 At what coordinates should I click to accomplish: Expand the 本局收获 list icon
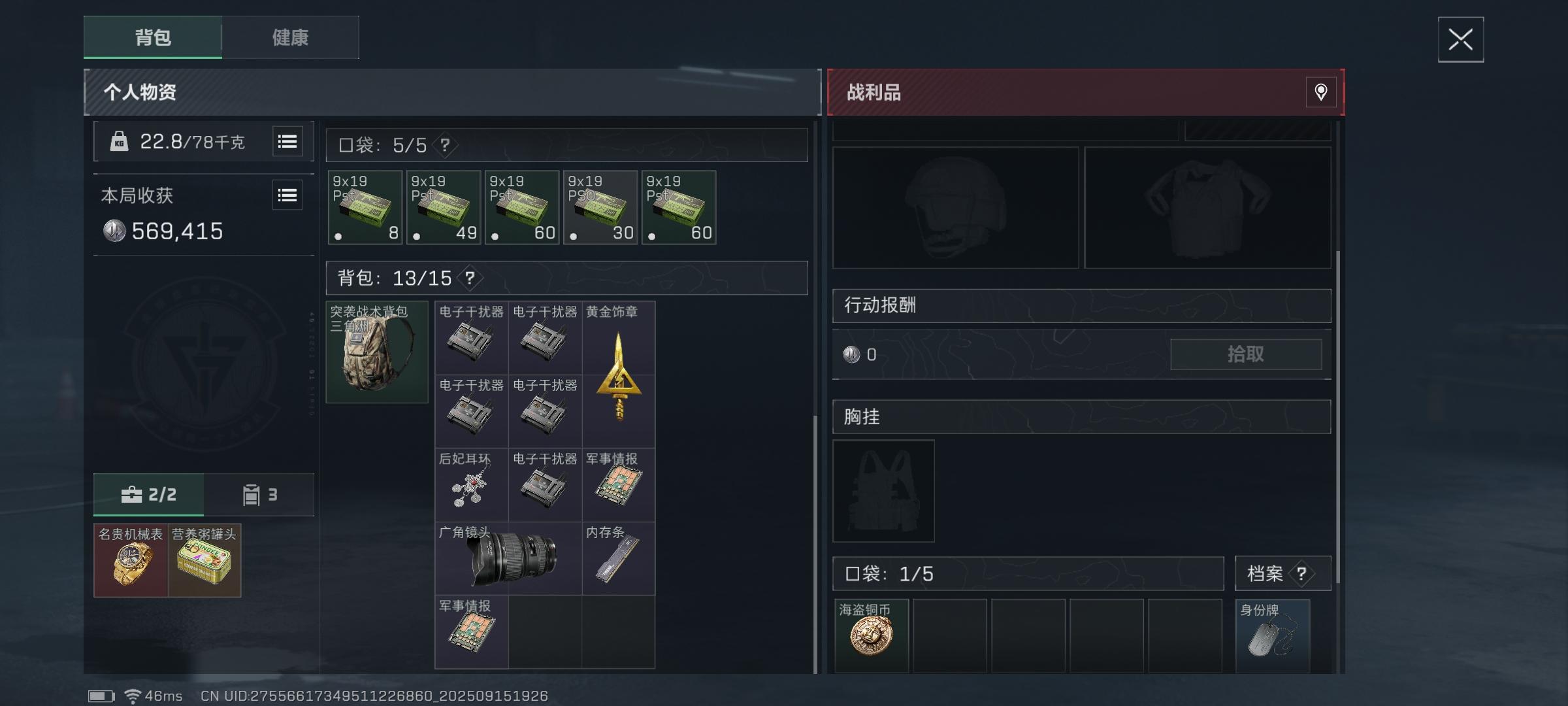coord(287,195)
